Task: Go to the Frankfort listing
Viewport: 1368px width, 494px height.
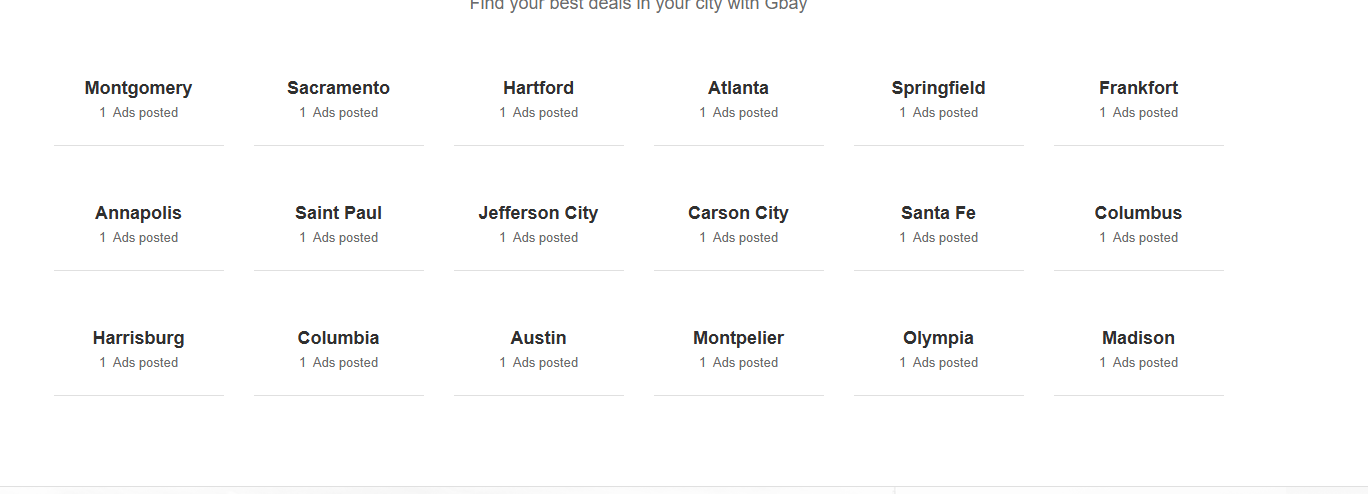Action: 1138,88
